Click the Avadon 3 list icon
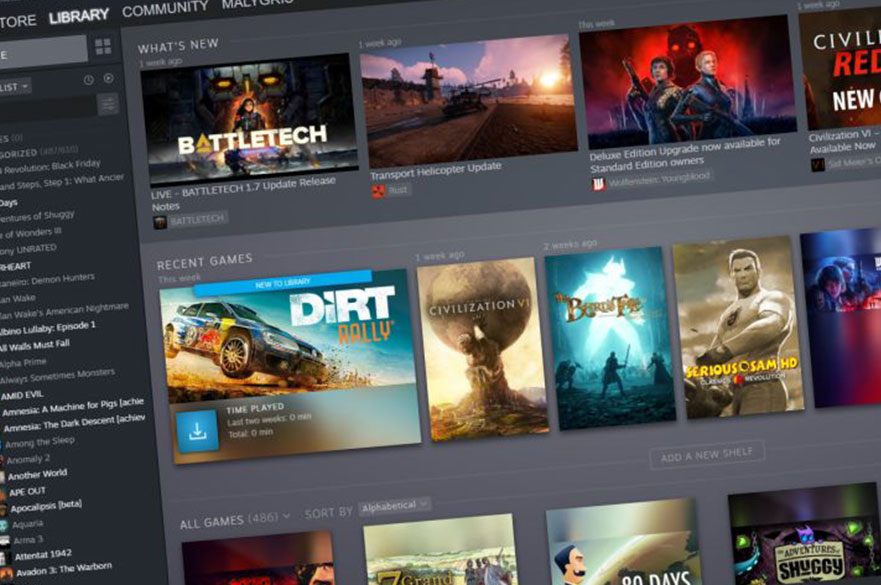Viewport: 881px width, 585px height. pyautogui.click(x=6, y=575)
